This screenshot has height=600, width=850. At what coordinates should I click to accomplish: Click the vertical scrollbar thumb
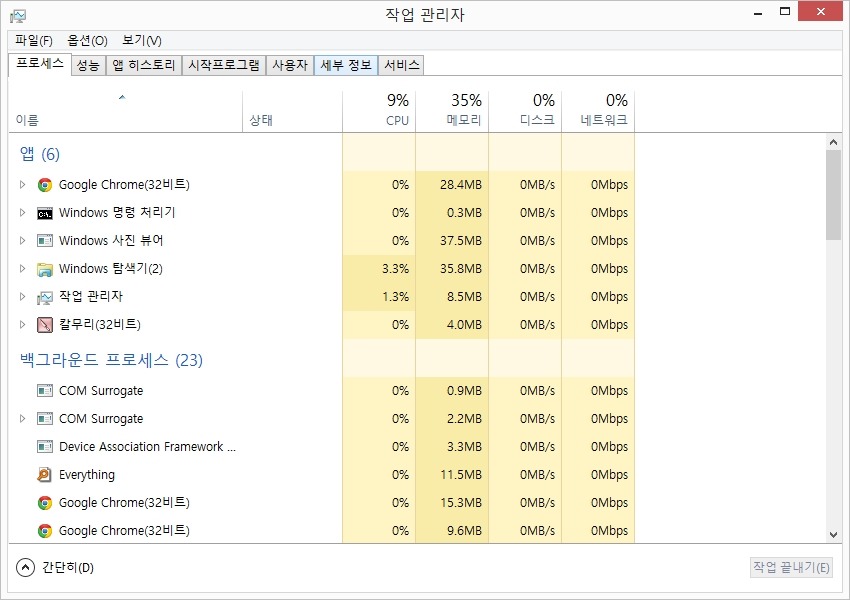tap(833, 195)
